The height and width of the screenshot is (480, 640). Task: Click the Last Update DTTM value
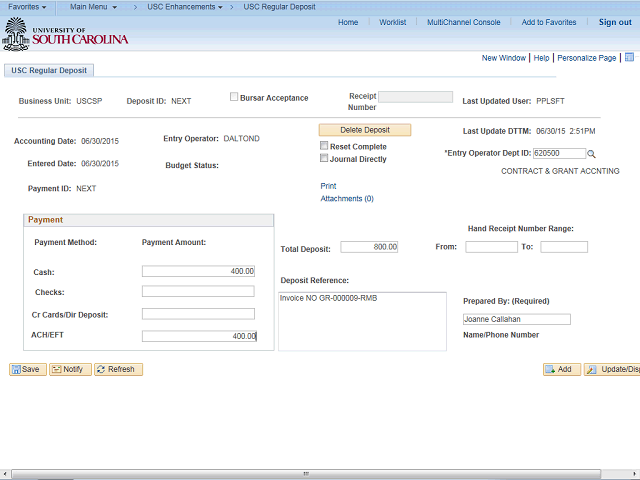[x=566, y=131]
